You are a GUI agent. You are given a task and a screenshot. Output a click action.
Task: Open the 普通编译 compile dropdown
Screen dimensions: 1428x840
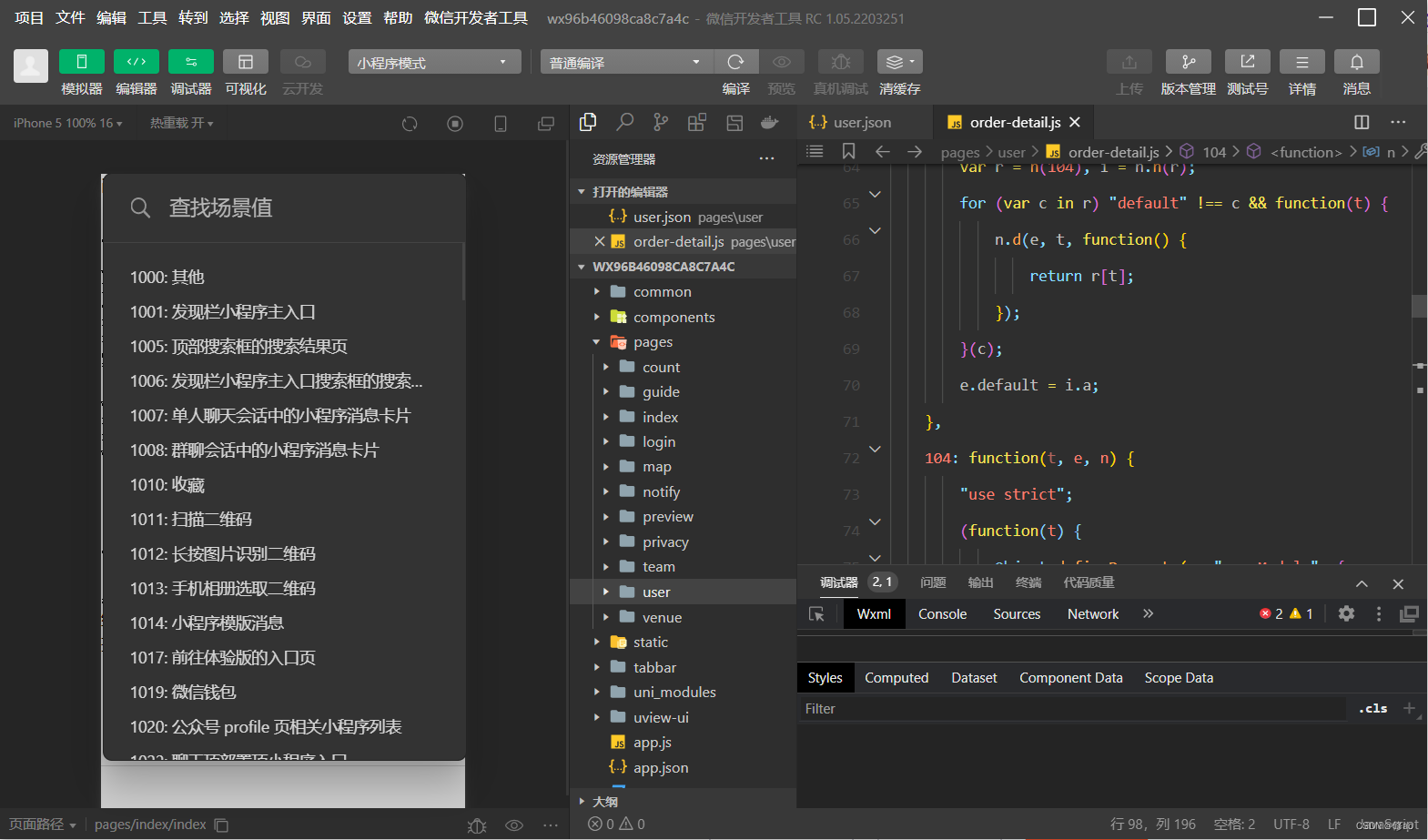(x=626, y=62)
